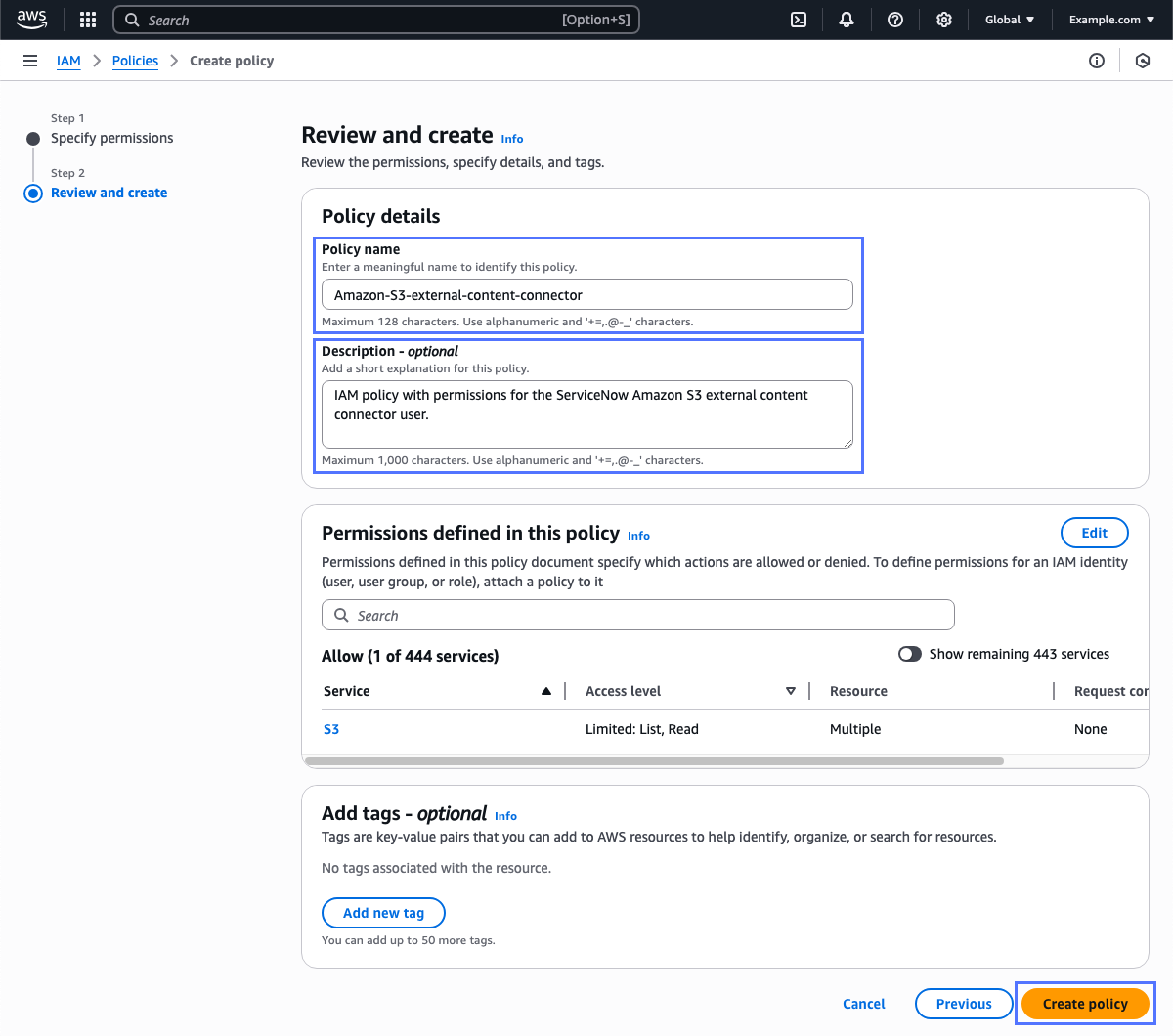This screenshot has height=1036, width=1173.
Task: Open the S3 service link
Action: click(x=331, y=729)
